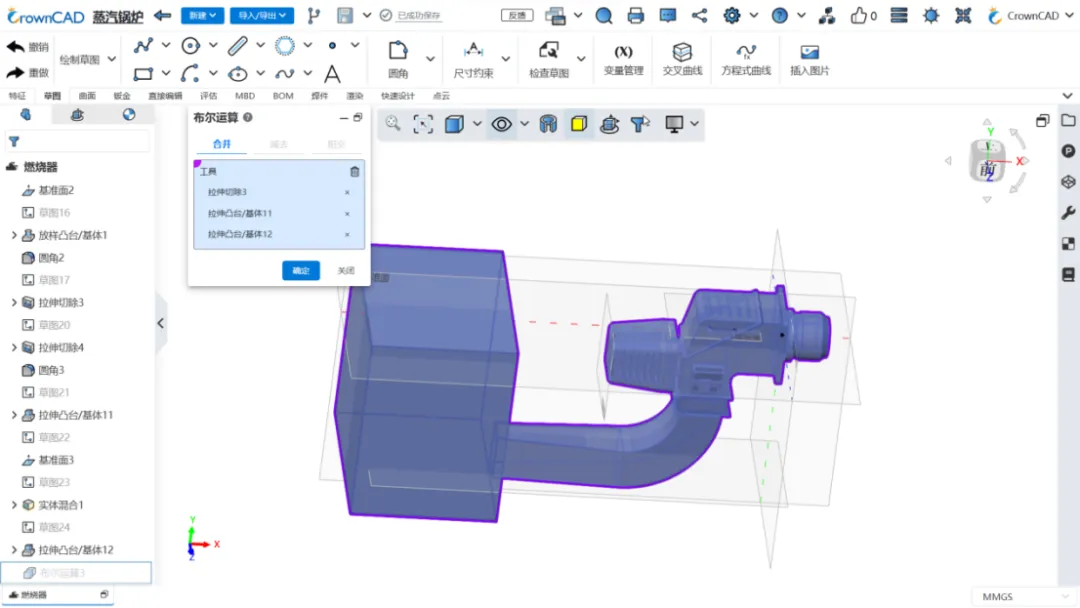Click the 重做 redo button
Viewport: 1080px width, 608px height.
28,72
